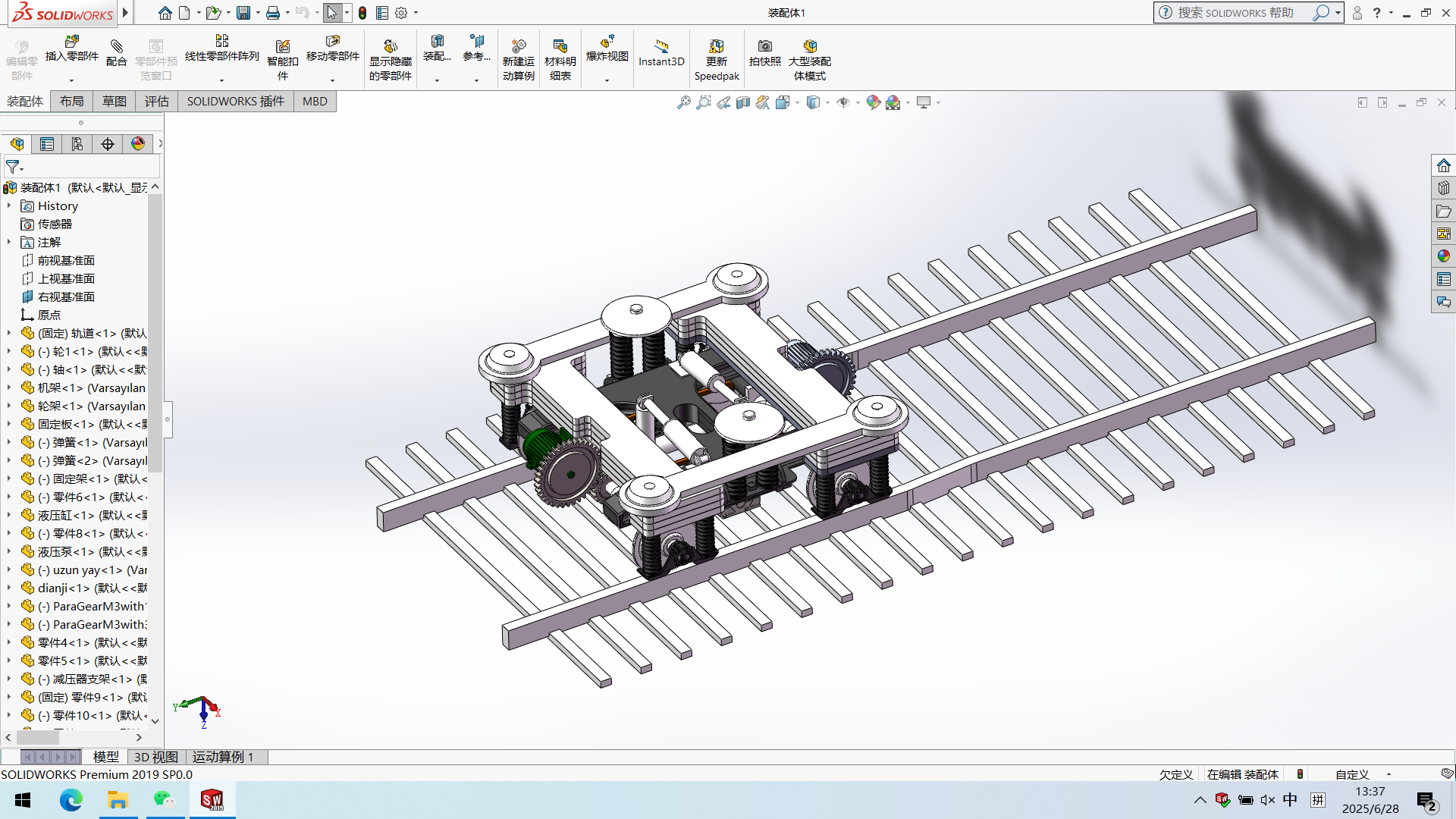
Task: Open the DisplayManager color ball tab
Action: coord(138,144)
